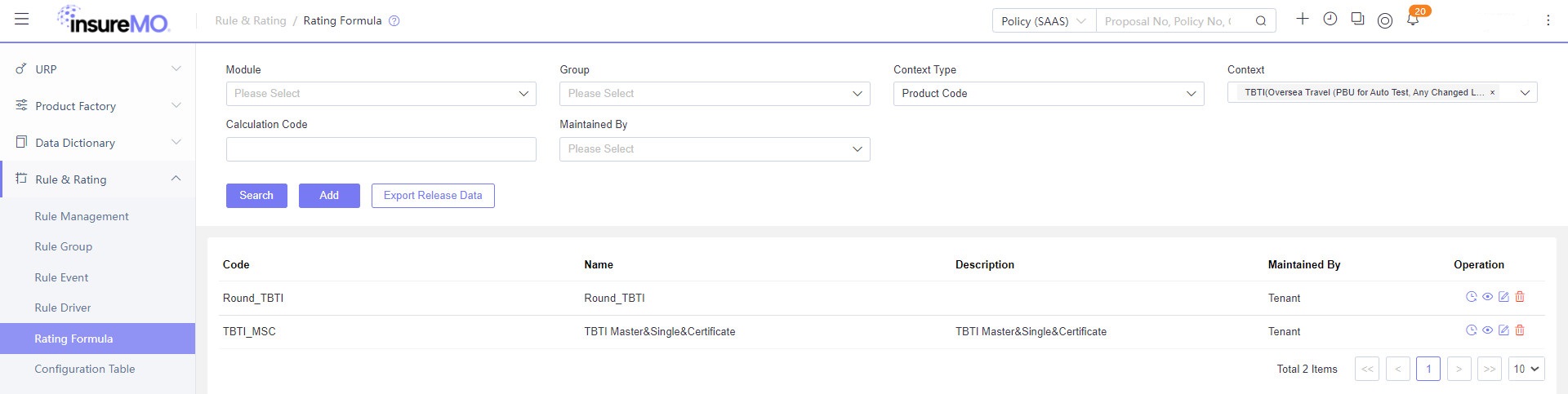Click the Search button
This screenshot has height=394, width=1568.
tap(256, 196)
